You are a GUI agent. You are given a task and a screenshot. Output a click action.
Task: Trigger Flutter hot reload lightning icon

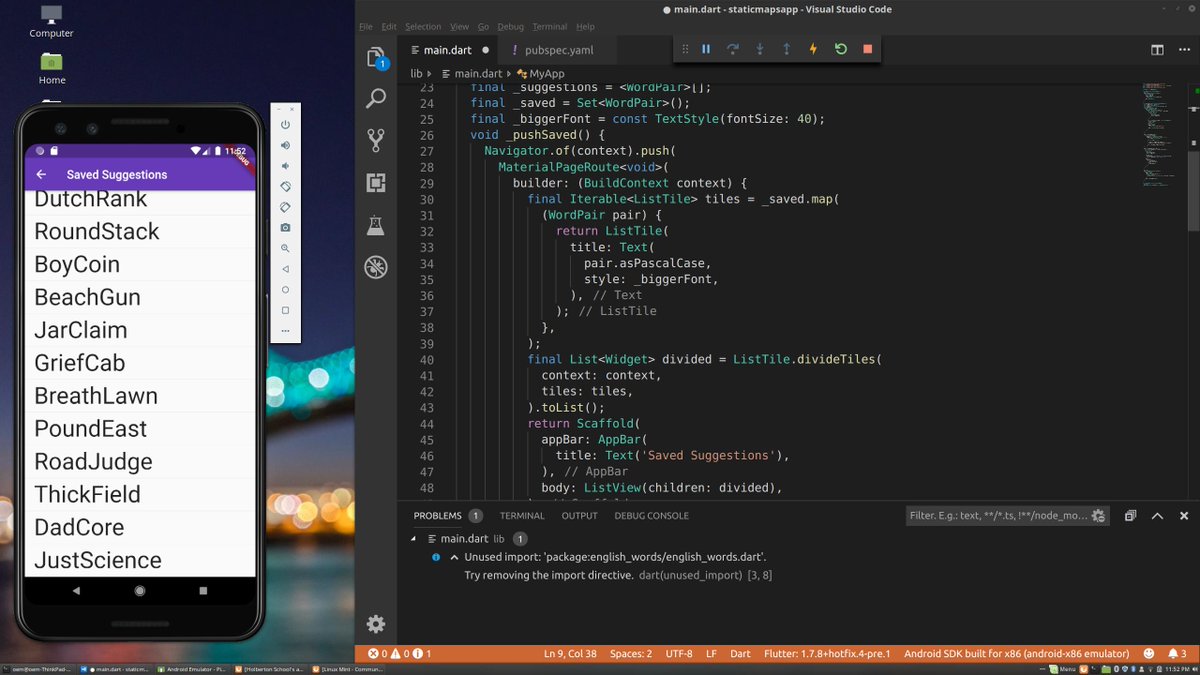813,49
